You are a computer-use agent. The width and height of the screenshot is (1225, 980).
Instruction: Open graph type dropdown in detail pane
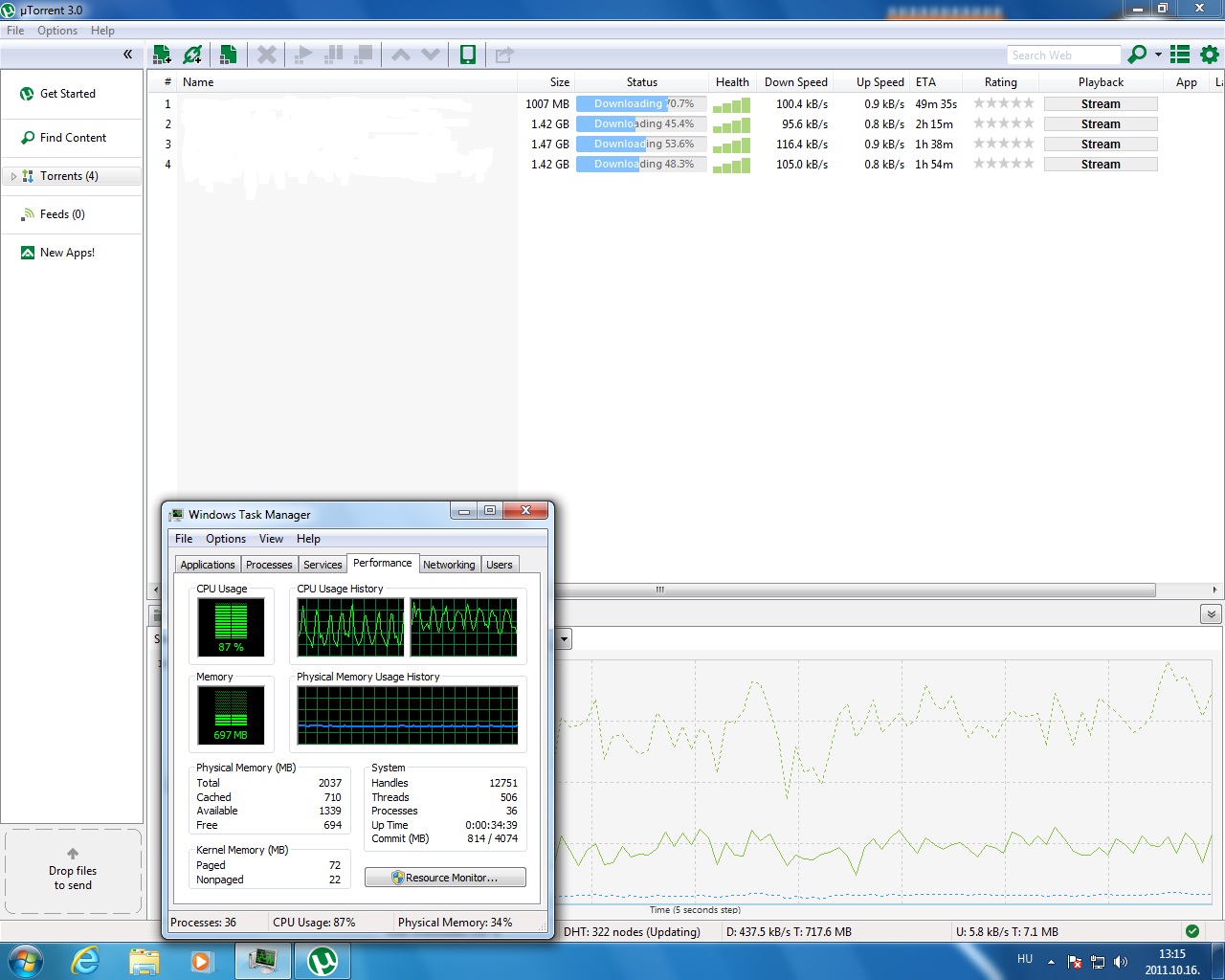click(x=564, y=639)
